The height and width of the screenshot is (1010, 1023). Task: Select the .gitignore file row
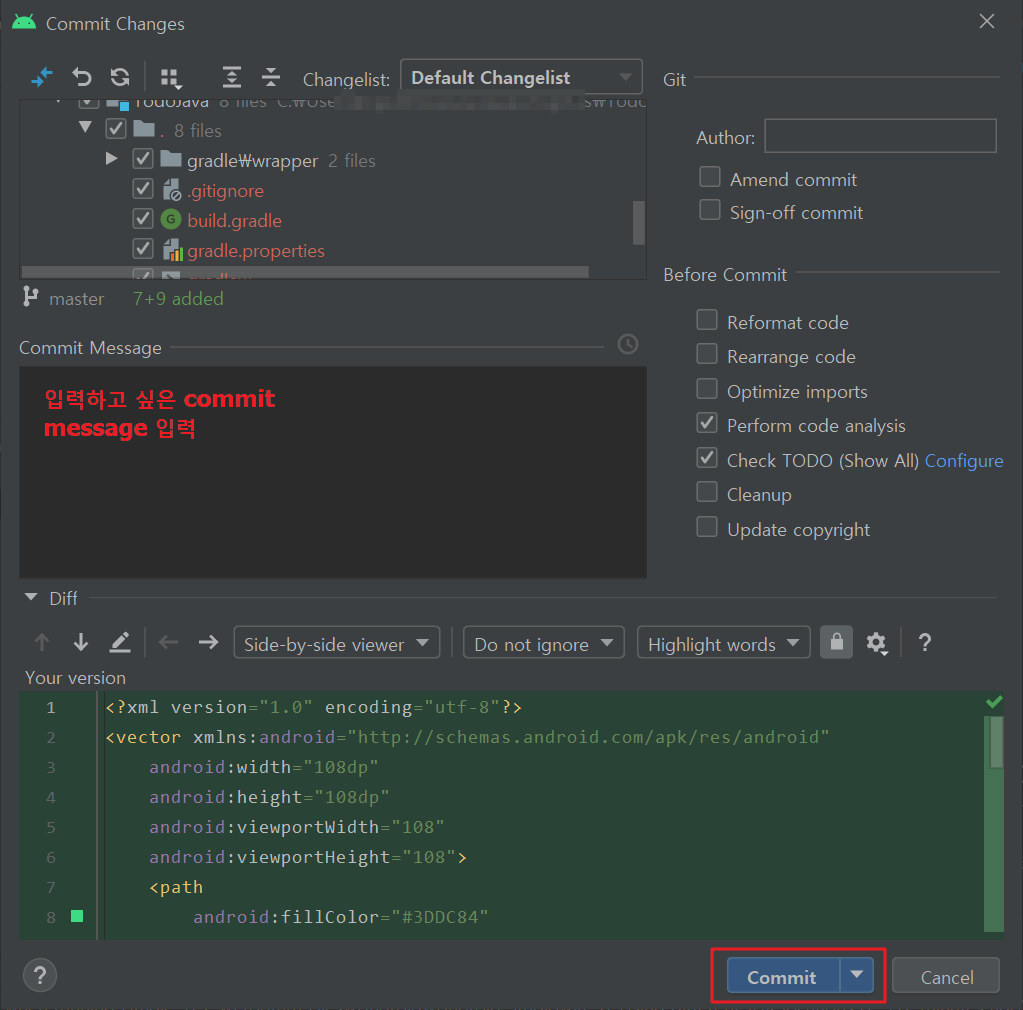point(333,190)
